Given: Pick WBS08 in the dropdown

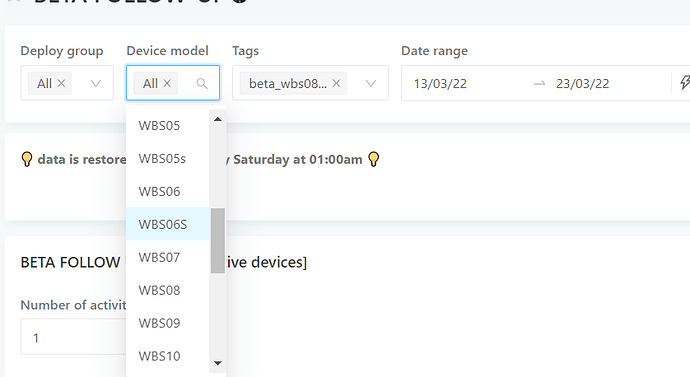Looking at the screenshot, I should (x=168, y=290).
